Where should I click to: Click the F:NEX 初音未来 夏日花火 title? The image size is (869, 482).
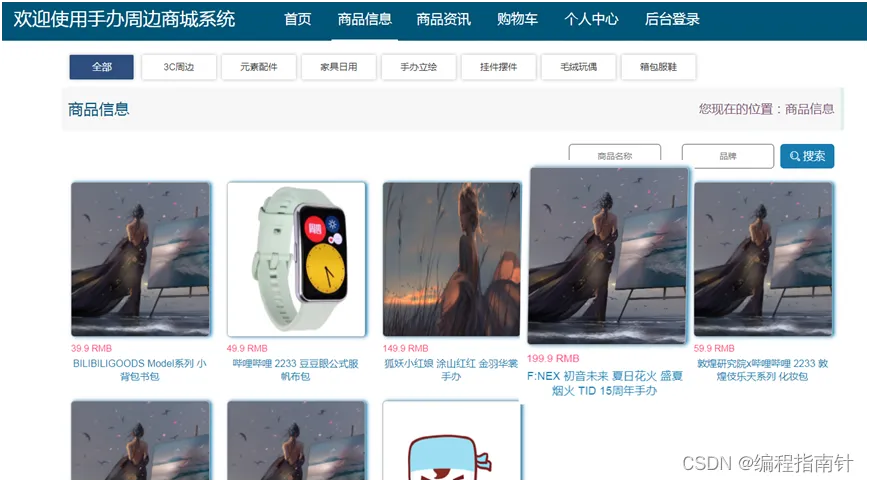[605, 383]
